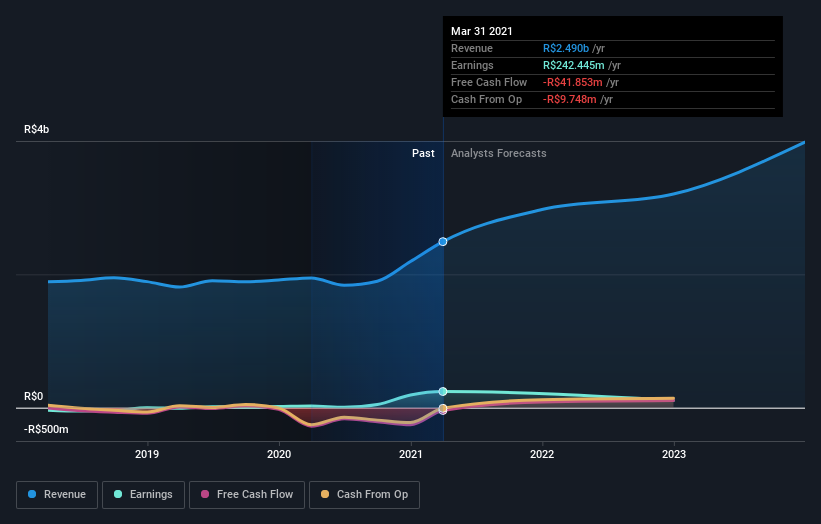Click the R$242.445m earnings value
The width and height of the screenshot is (821, 524).
tap(574, 65)
